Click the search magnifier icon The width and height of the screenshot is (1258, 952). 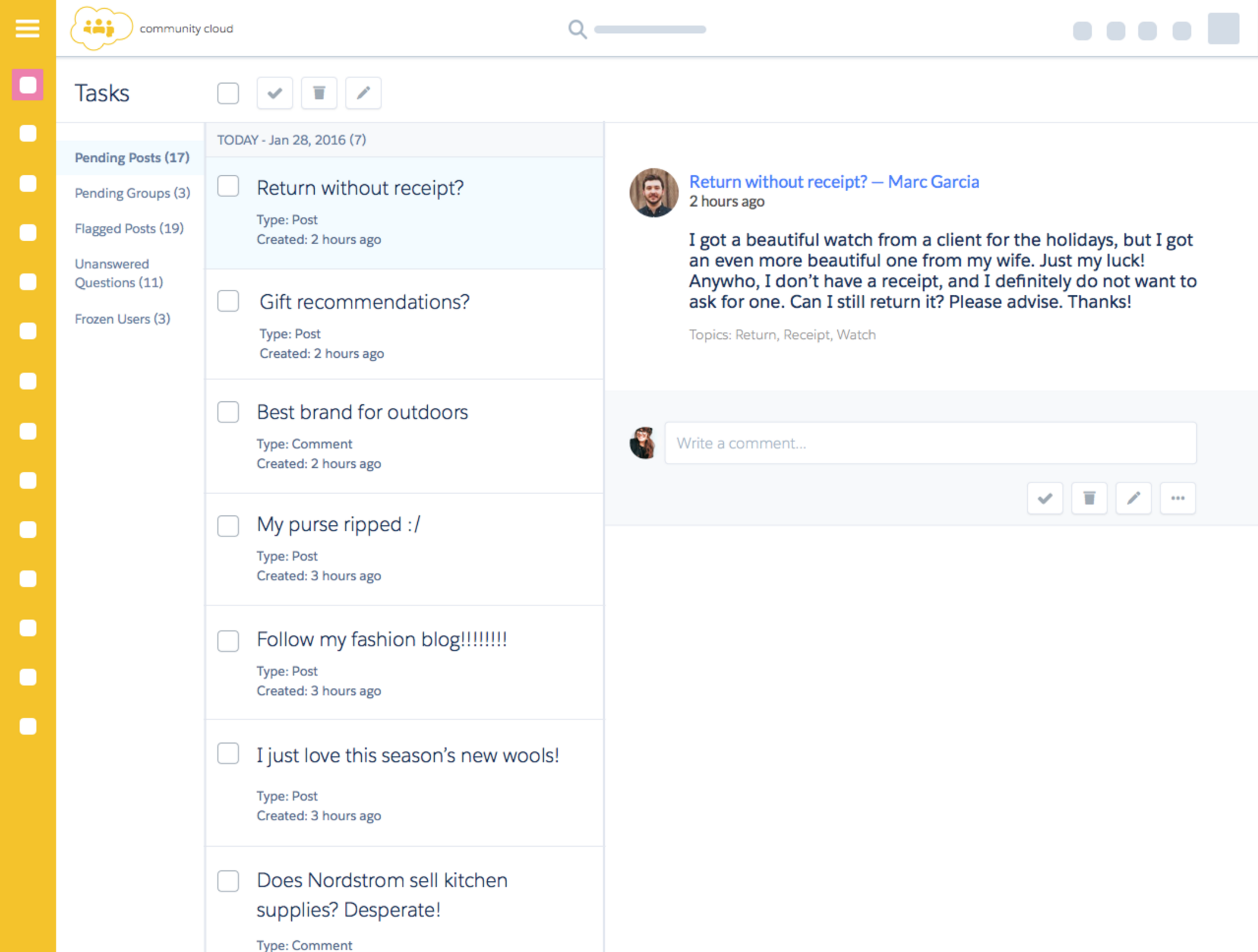point(577,29)
